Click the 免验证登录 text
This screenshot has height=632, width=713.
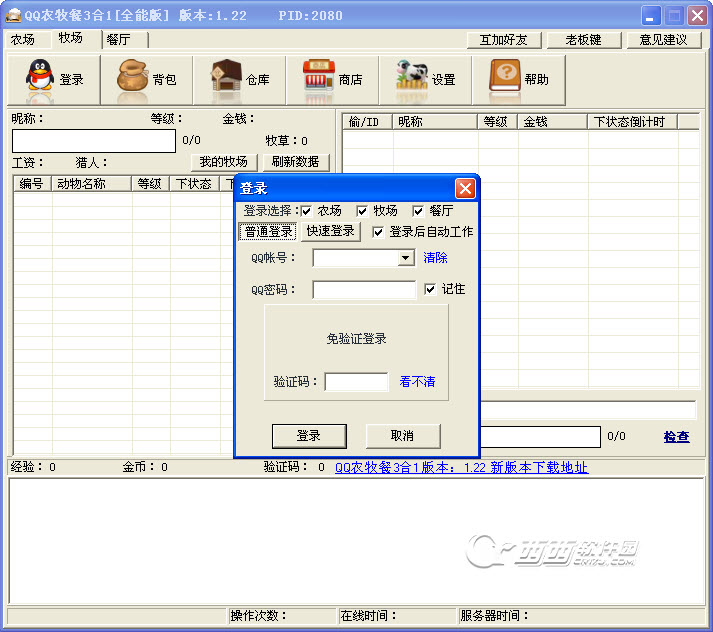356,339
